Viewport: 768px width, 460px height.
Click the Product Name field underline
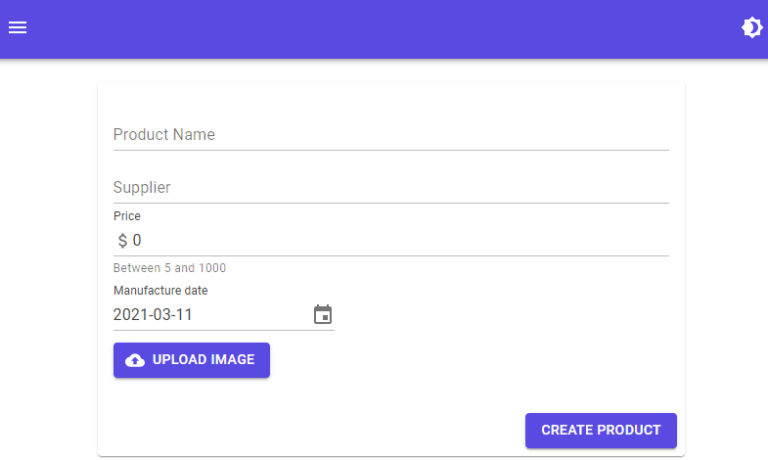pyautogui.click(x=390, y=150)
